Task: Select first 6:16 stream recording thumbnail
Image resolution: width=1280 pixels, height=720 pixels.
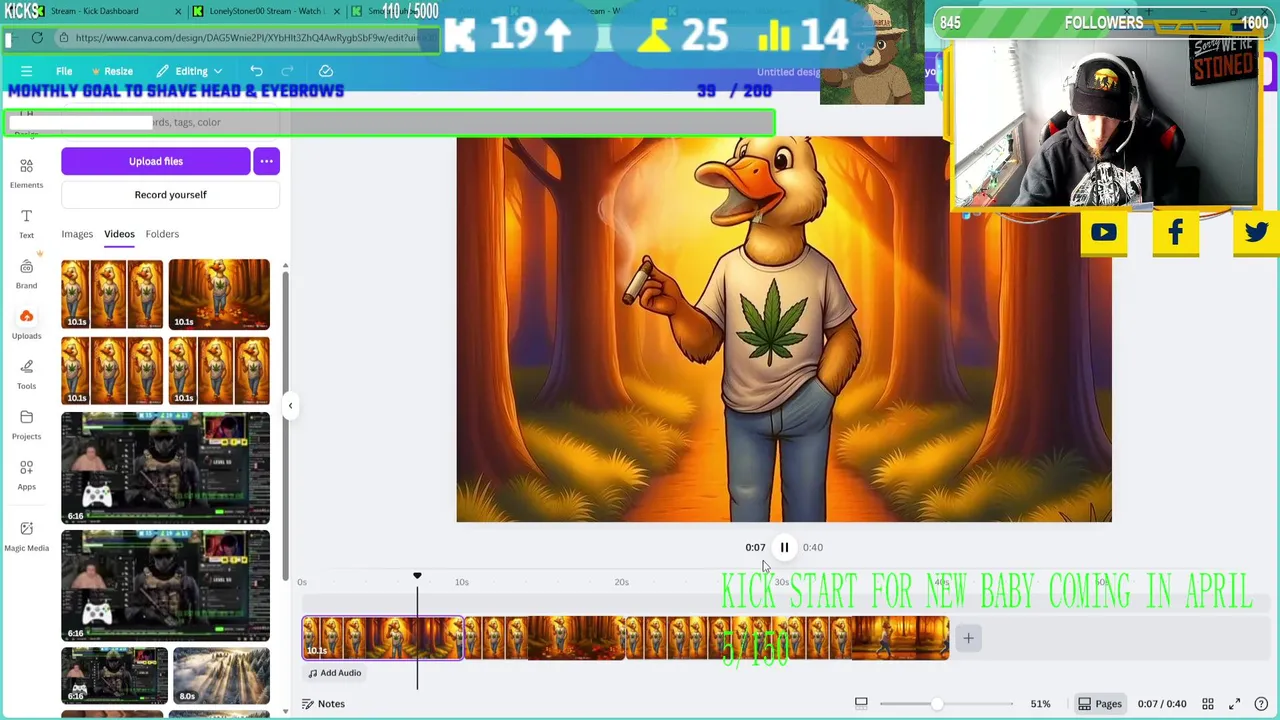Action: tap(165, 468)
